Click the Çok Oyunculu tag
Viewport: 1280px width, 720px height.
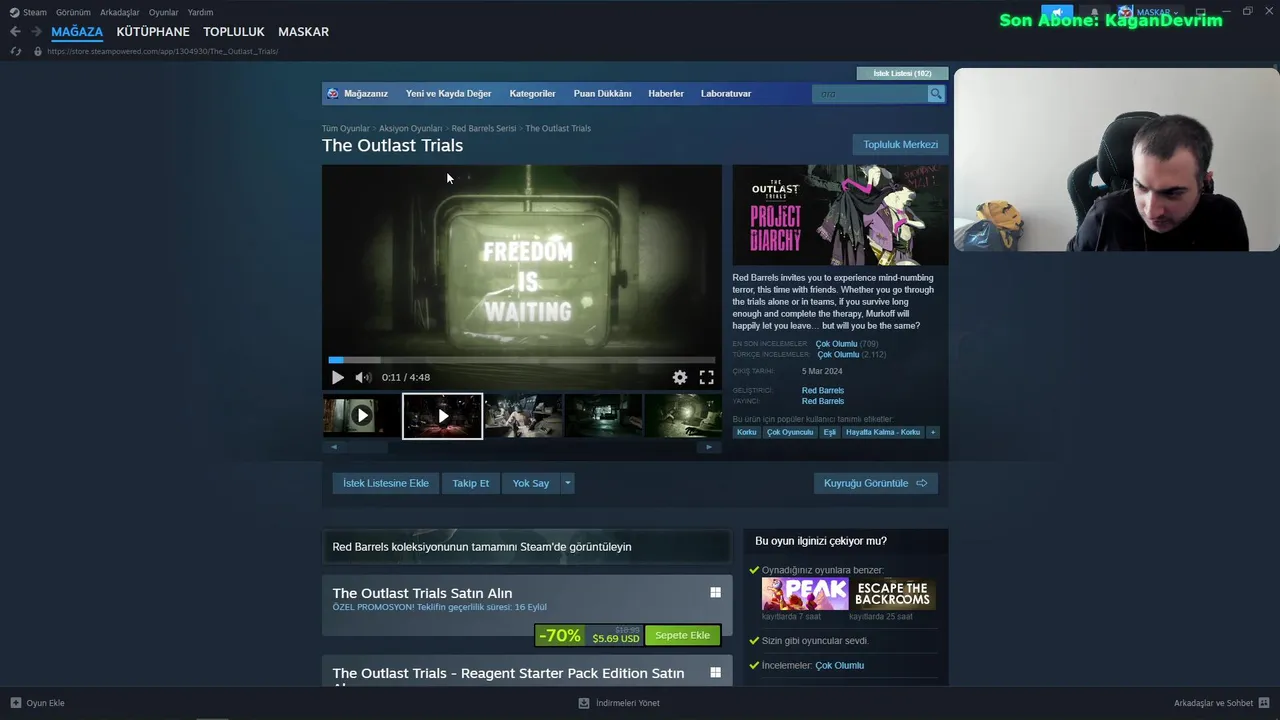click(x=790, y=432)
